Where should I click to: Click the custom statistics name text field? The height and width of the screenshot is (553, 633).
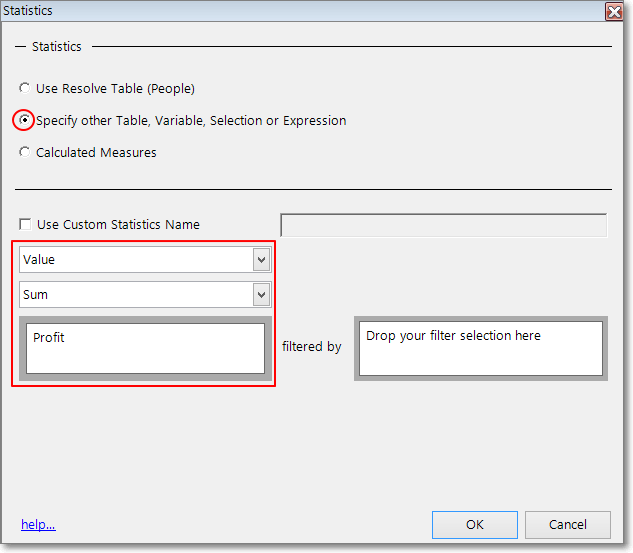(443, 225)
